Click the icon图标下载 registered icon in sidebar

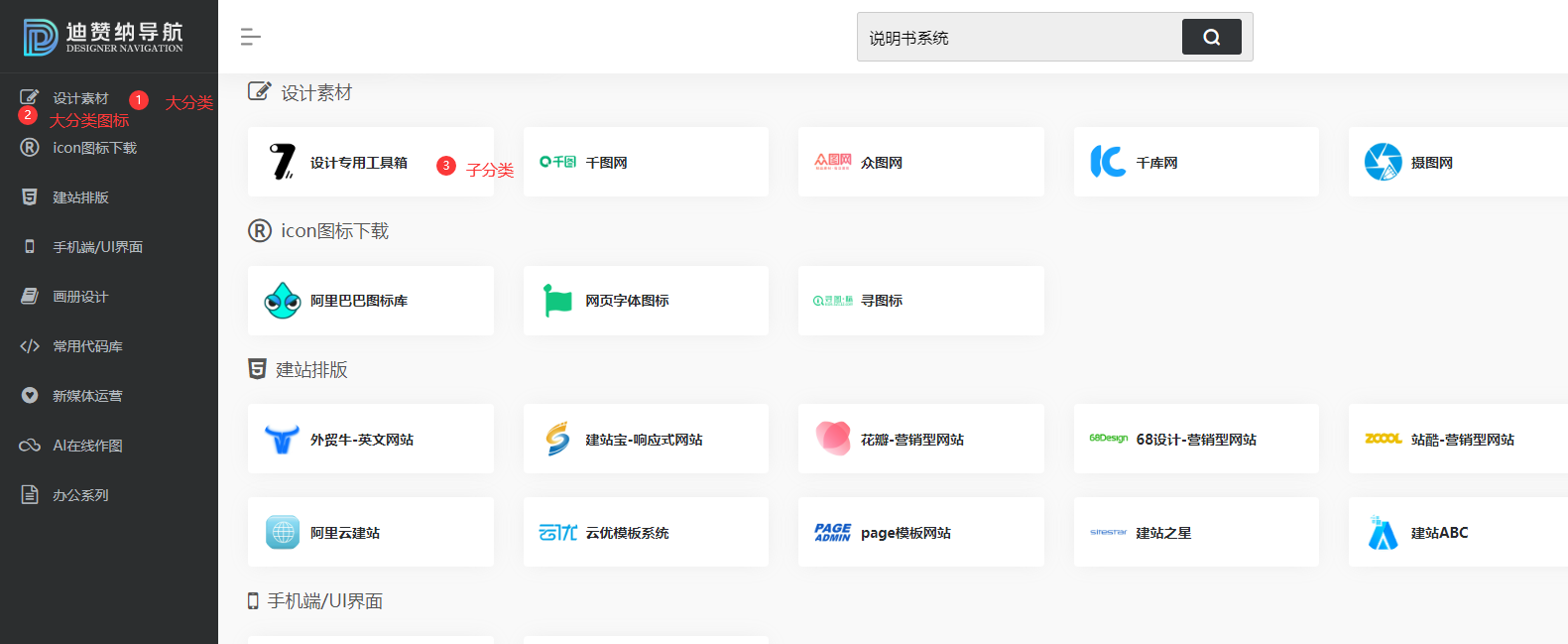(30, 148)
